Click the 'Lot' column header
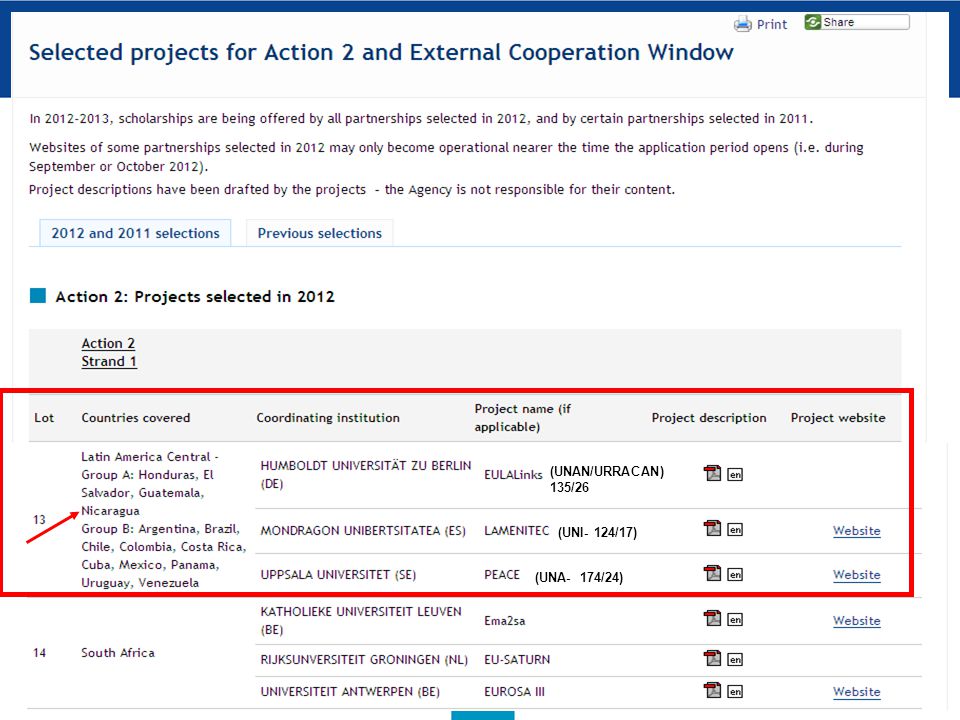 (44, 418)
